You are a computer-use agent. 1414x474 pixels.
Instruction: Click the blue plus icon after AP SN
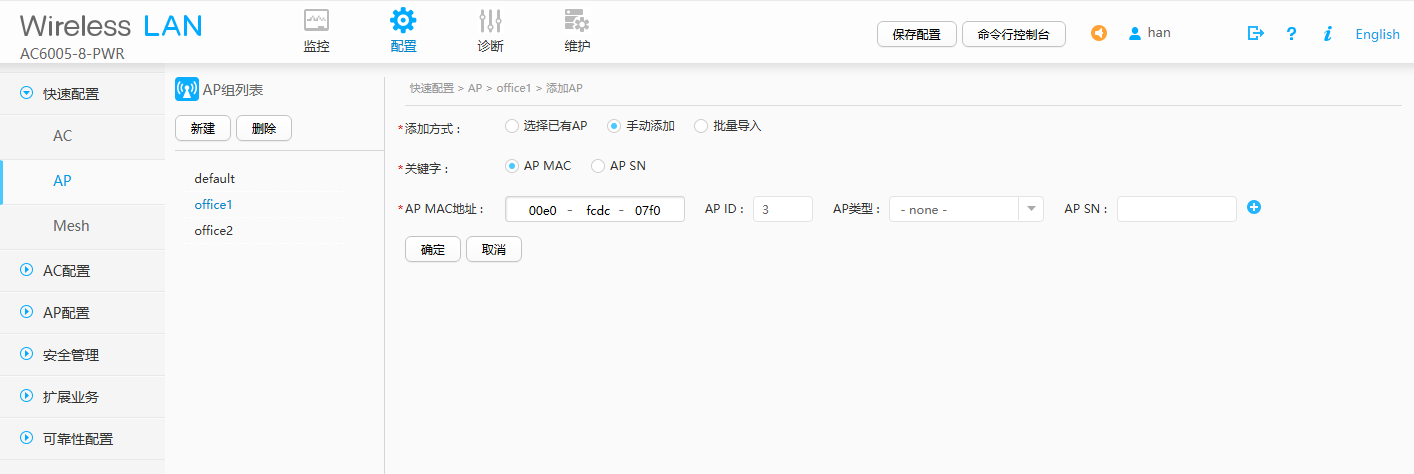point(1254,208)
